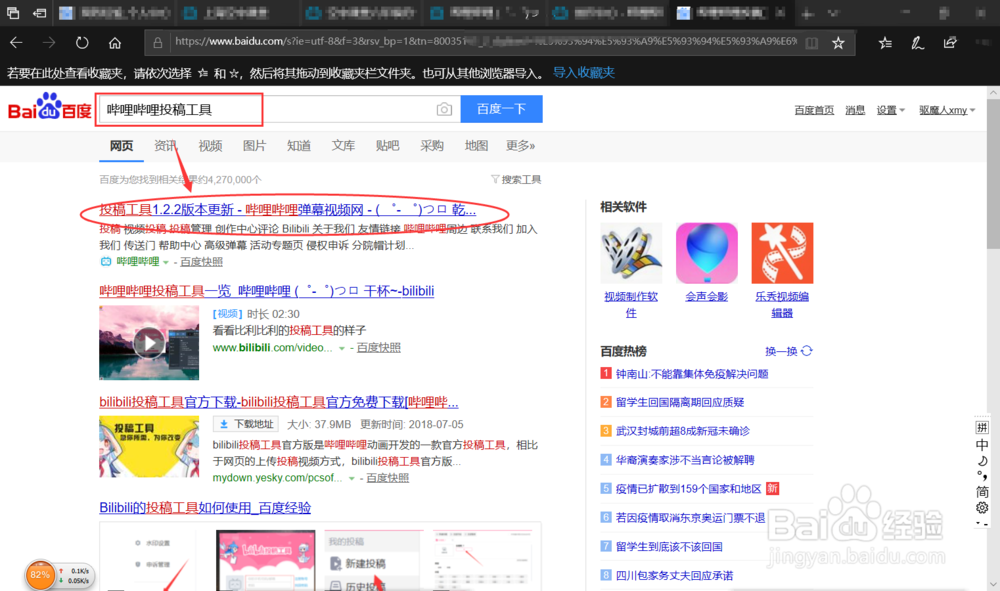Click the camera image search icon
This screenshot has height=591, width=1000.
click(x=445, y=110)
